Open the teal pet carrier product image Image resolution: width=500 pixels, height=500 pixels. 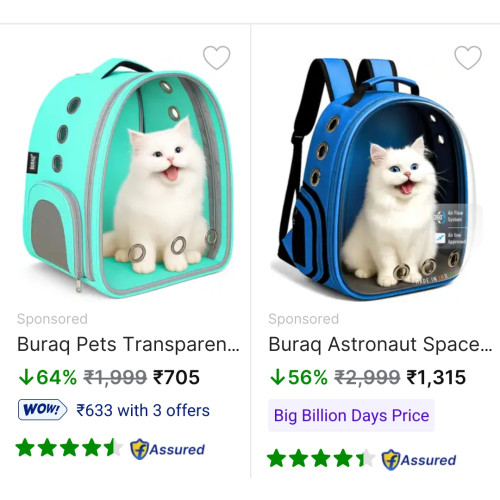[x=128, y=178]
